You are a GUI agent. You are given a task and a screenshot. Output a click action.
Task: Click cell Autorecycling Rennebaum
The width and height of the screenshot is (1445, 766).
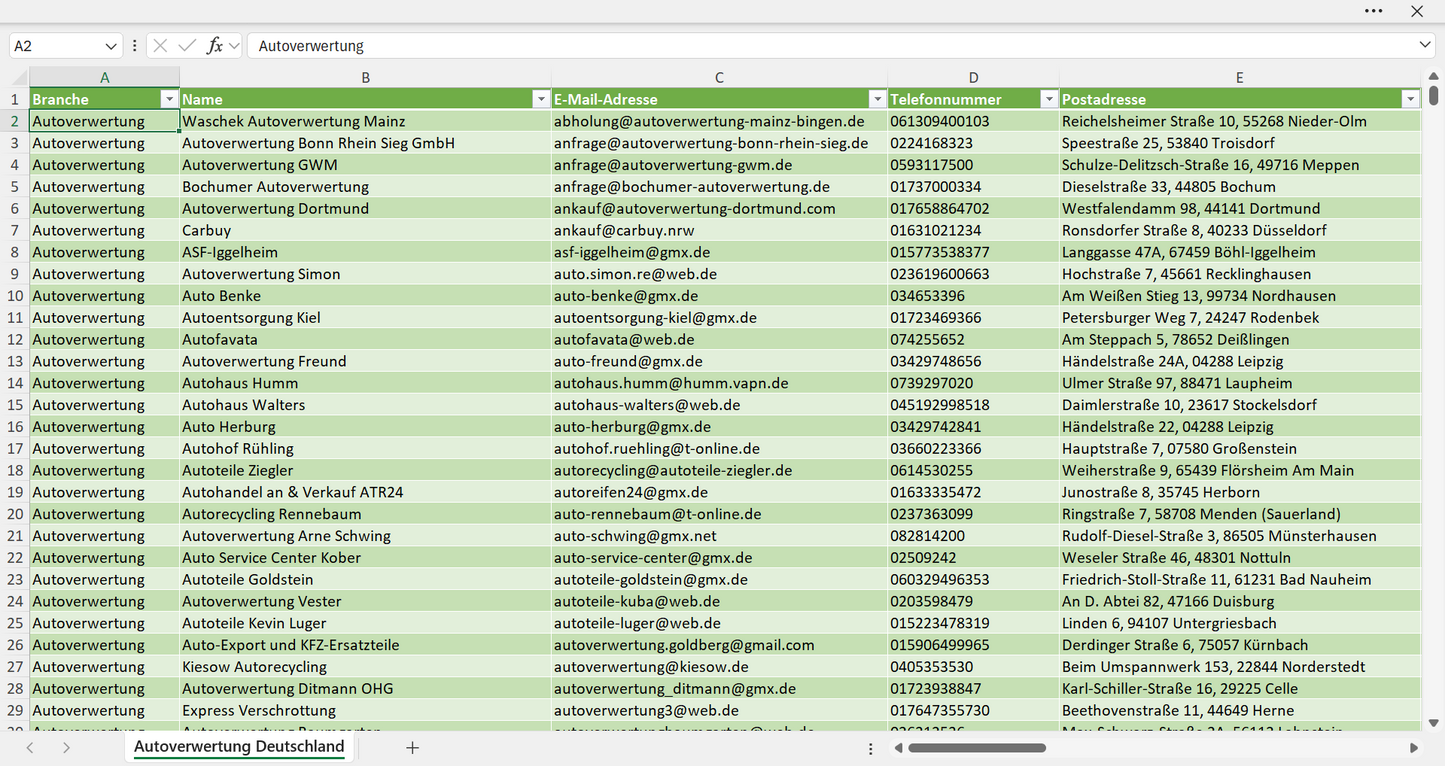(x=366, y=514)
